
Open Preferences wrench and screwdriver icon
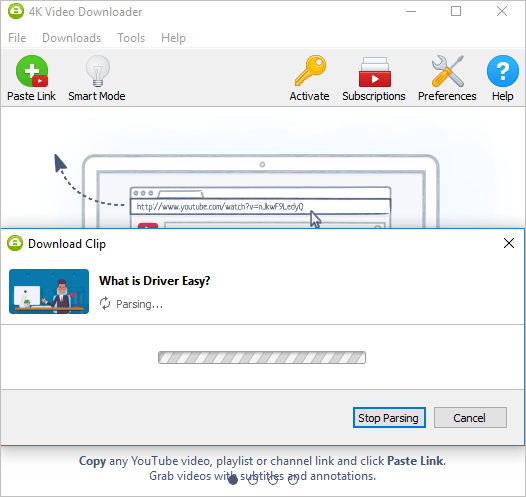[x=448, y=71]
